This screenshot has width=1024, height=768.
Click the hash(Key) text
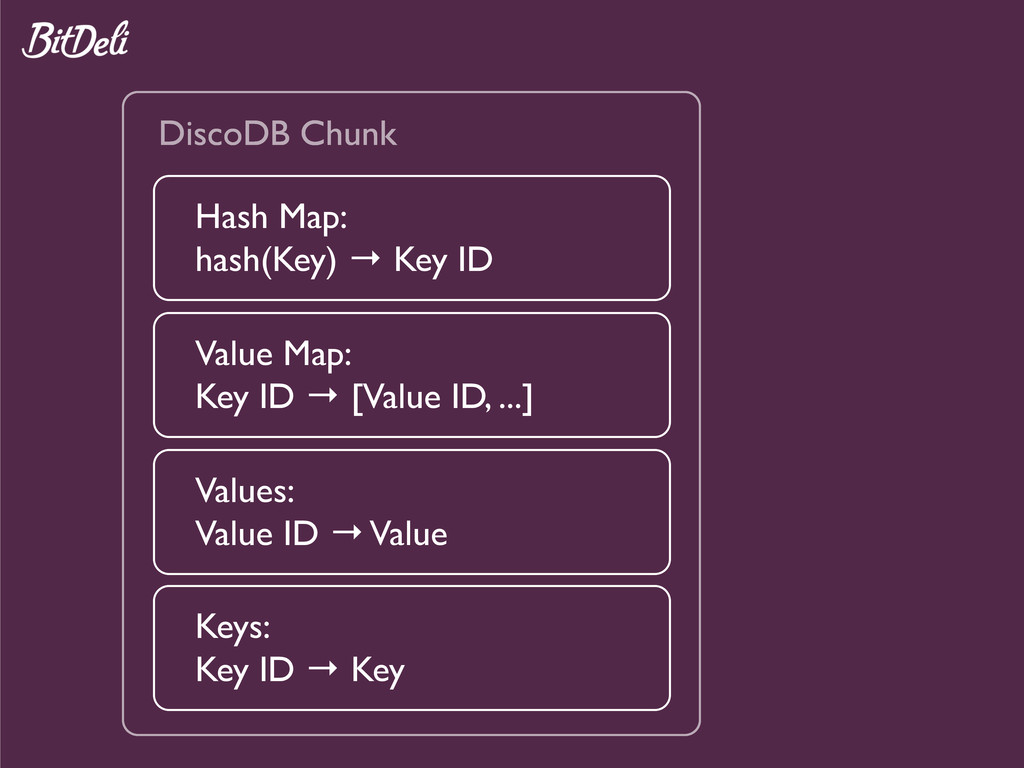click(266, 261)
